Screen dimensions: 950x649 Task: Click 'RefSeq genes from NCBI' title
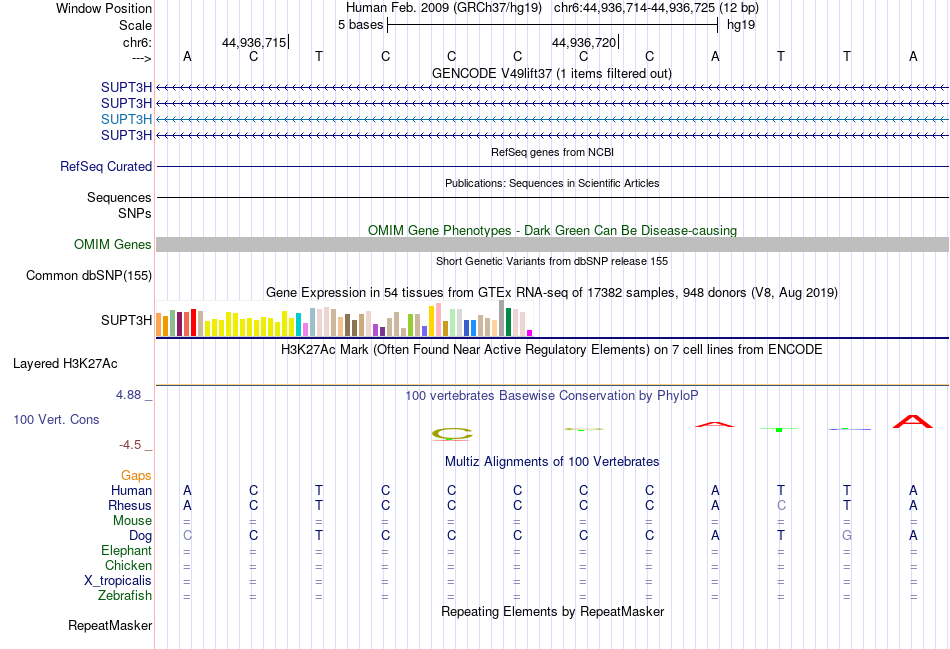click(552, 152)
